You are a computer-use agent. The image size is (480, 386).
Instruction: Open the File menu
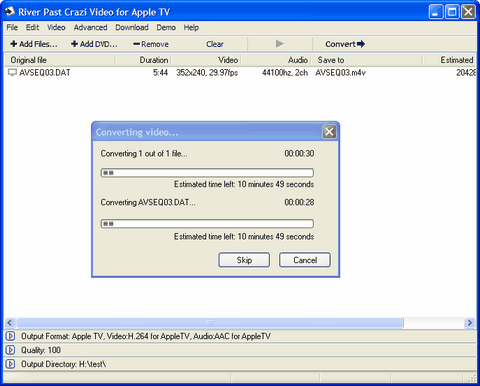pyautogui.click(x=12, y=27)
